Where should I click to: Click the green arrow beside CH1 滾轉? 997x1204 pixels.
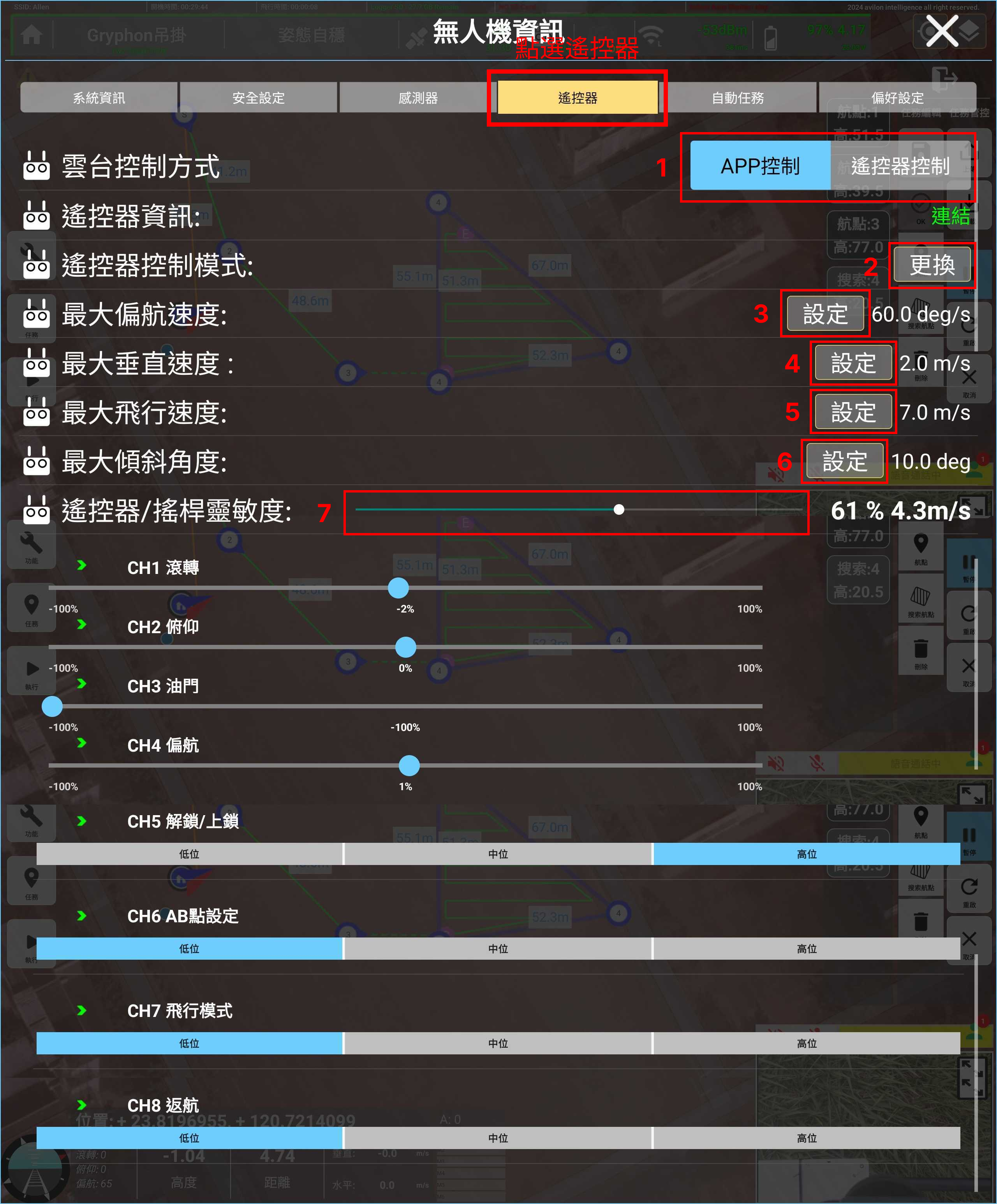(82, 565)
